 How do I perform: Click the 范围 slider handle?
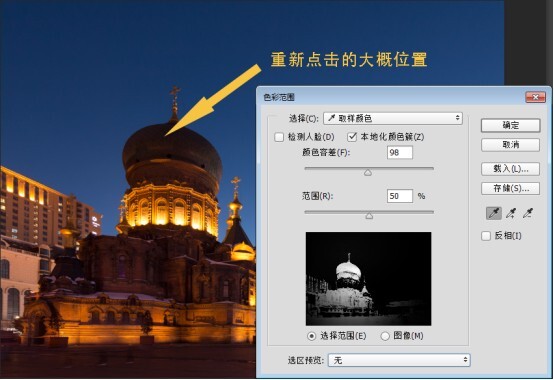coord(369,216)
